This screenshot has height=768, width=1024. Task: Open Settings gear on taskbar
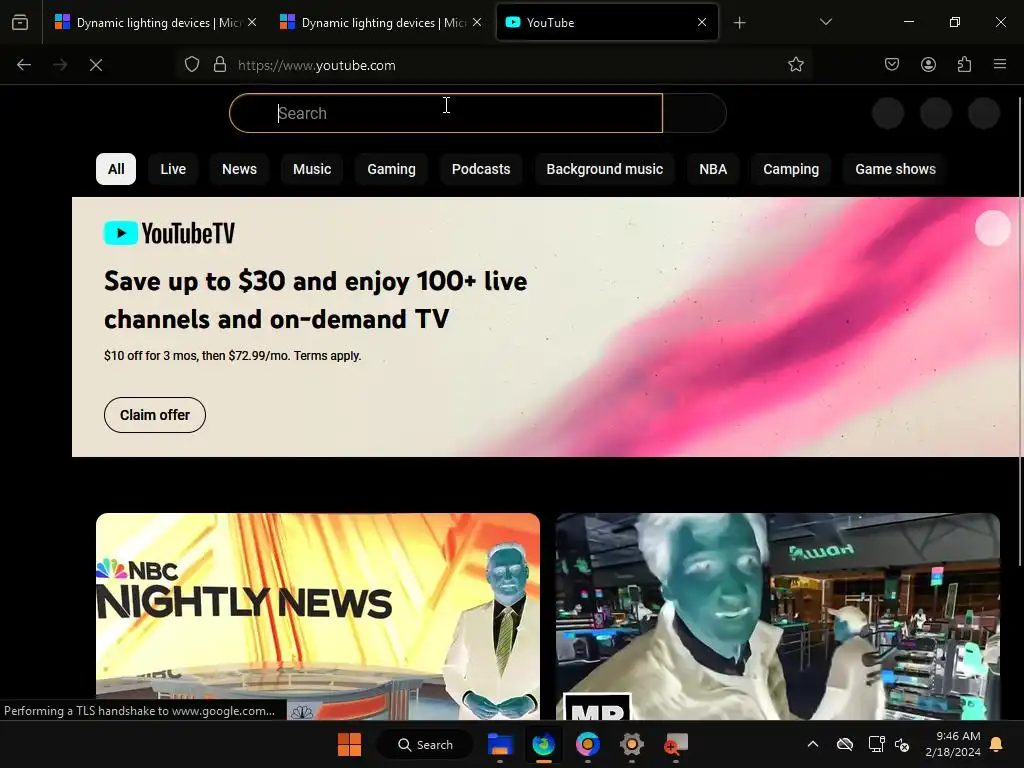pos(632,744)
